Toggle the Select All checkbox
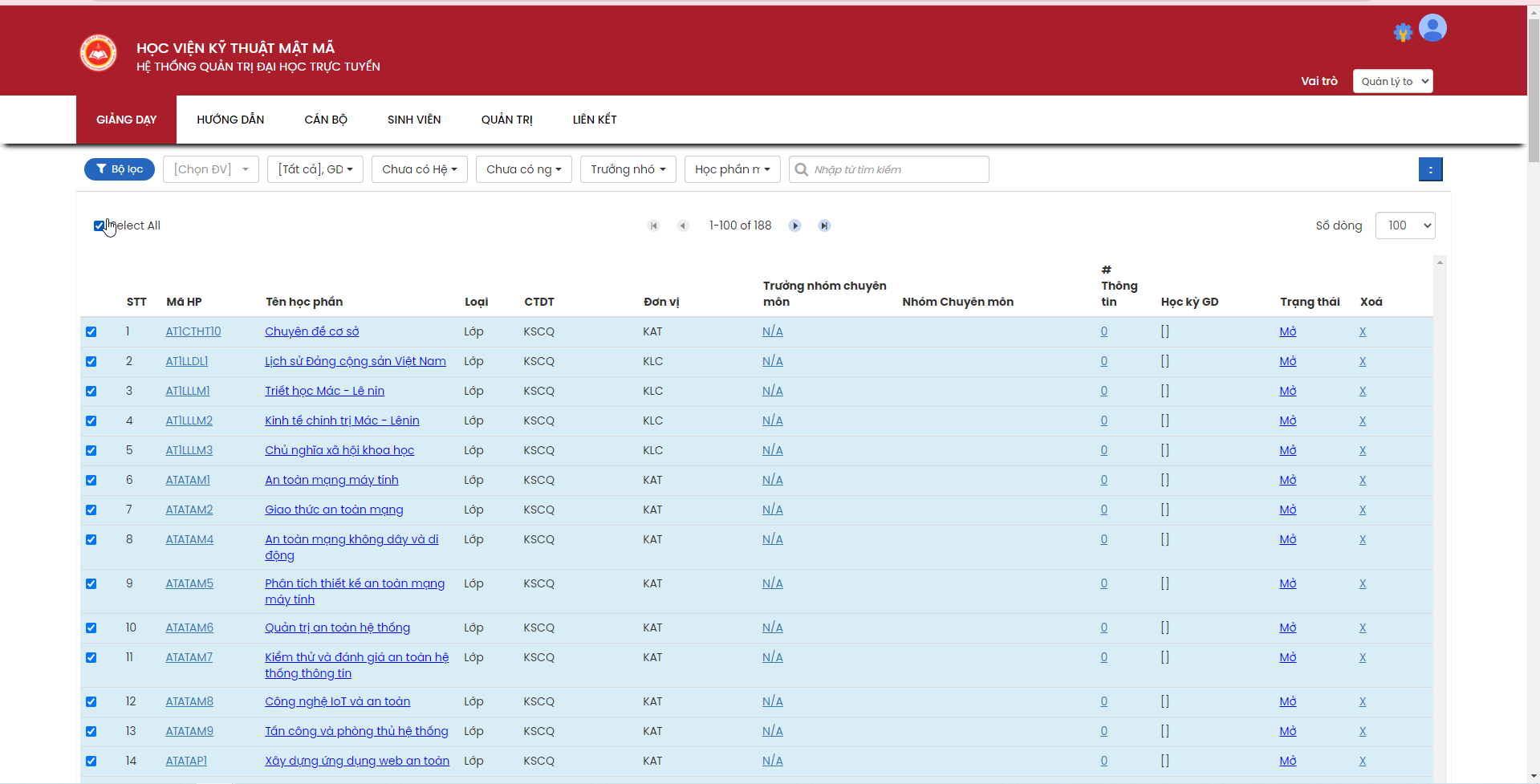The image size is (1540, 784). (99, 225)
